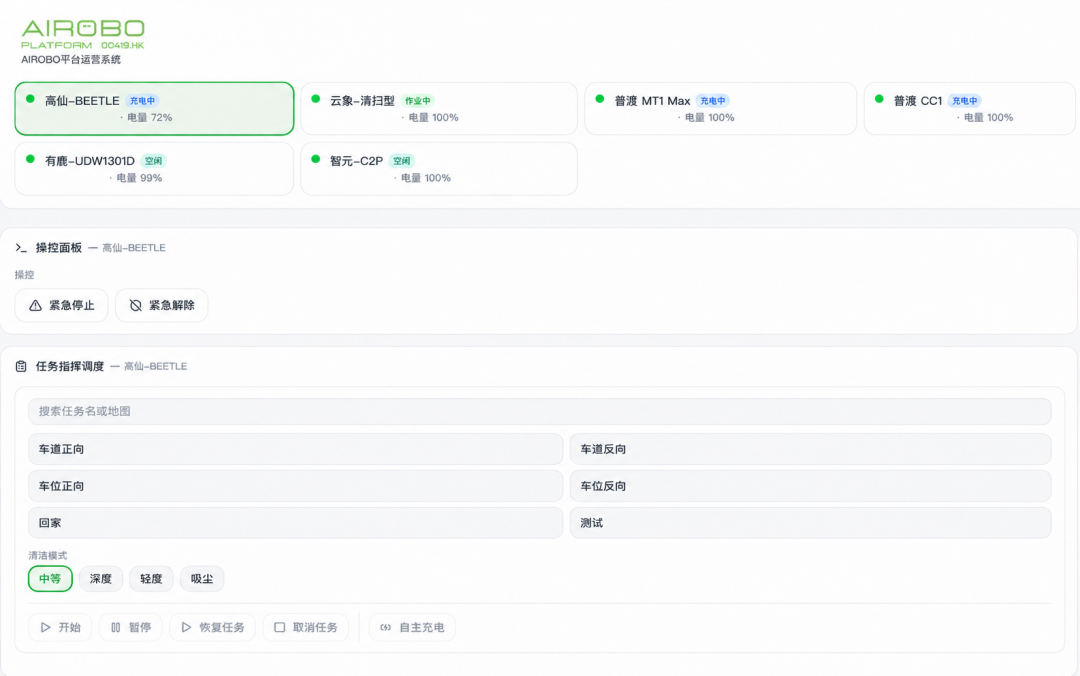Click the 作业中 badge on 云象-清扫型
Screen dimensions: 1080x676
417,101
